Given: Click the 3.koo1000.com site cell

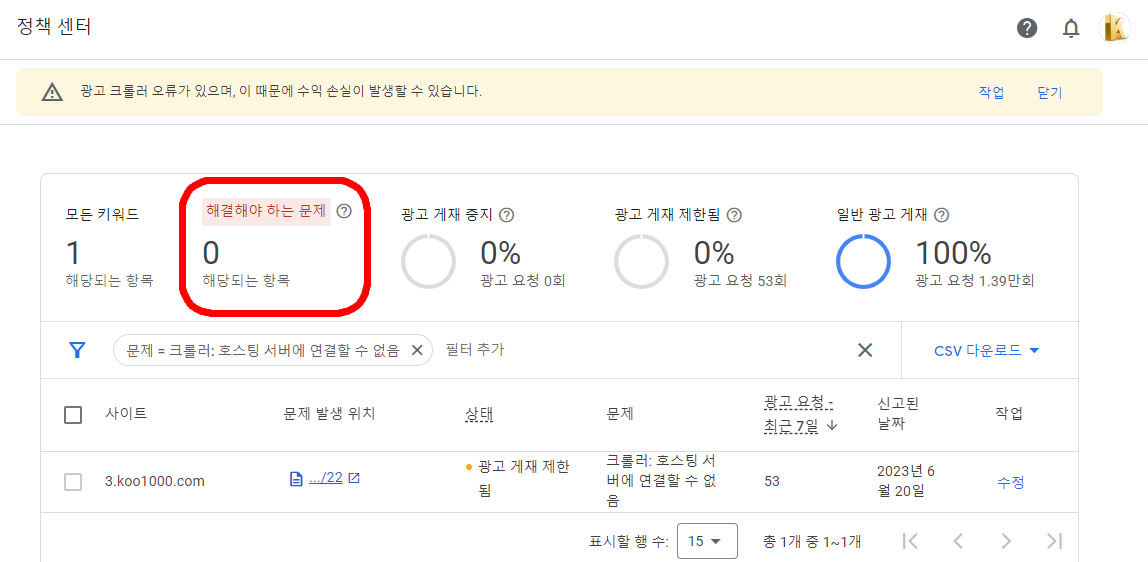Looking at the screenshot, I should (x=155, y=482).
